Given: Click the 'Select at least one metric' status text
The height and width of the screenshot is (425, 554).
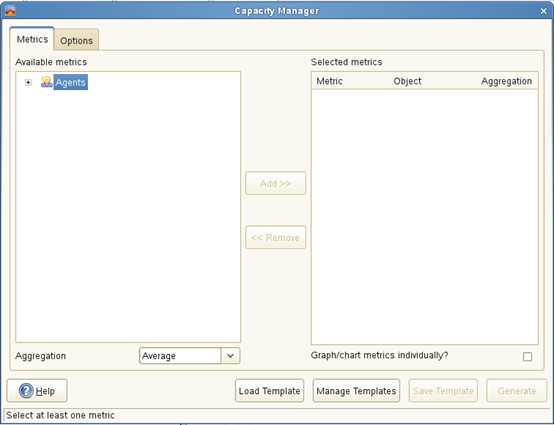Looking at the screenshot, I should [60, 415].
